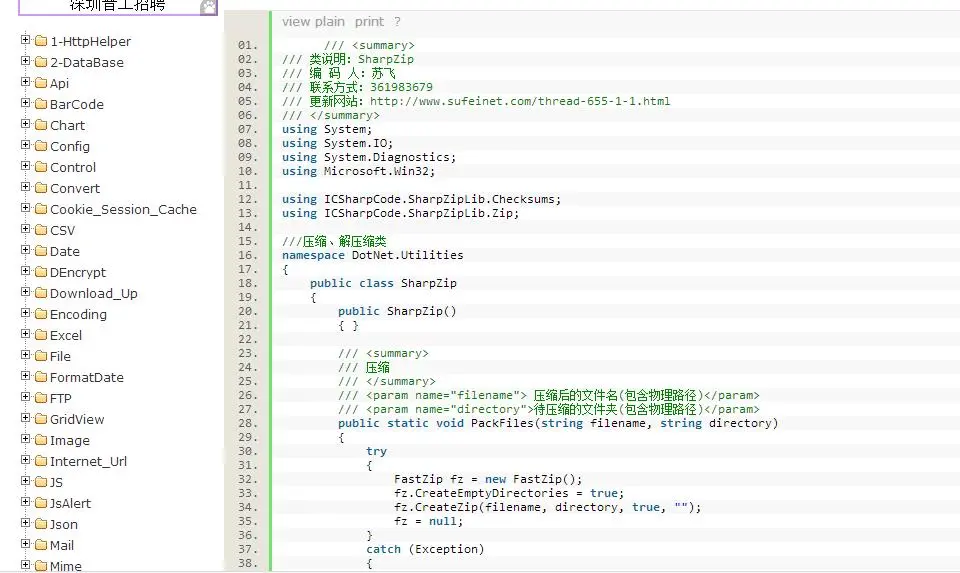Expand the Download_Up tree node

pyautogui.click(x=26, y=293)
